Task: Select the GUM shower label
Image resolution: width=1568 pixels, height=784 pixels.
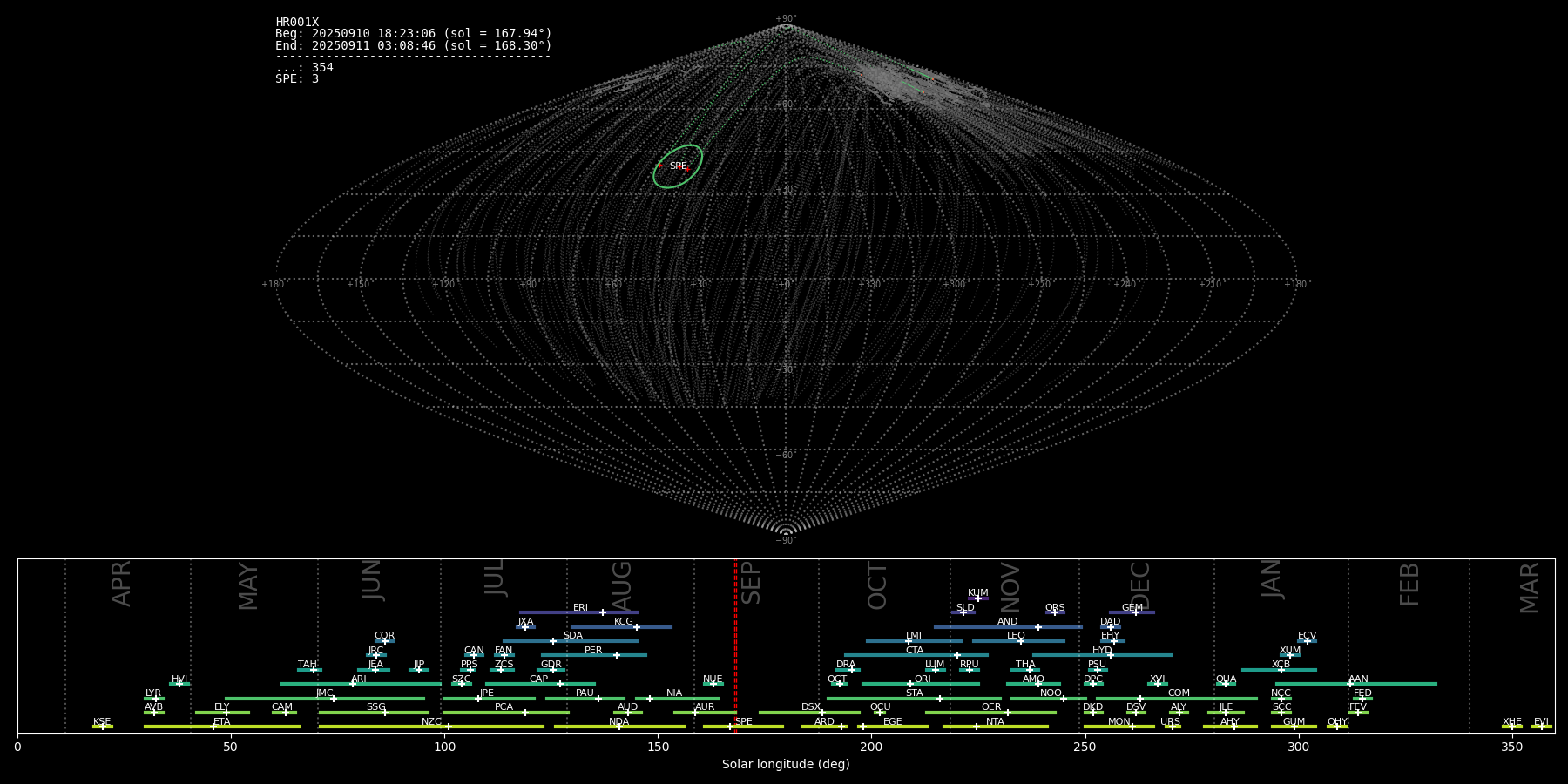Action: pyautogui.click(x=1294, y=722)
